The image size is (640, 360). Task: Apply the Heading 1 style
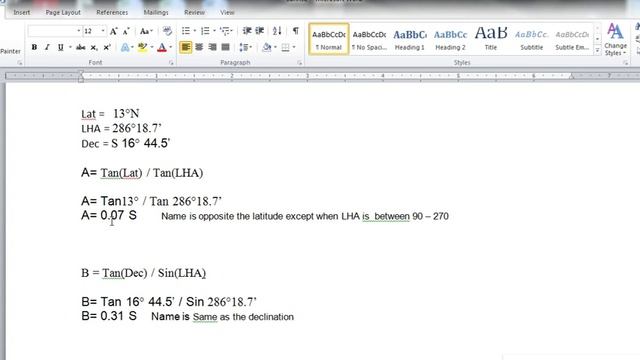(409, 40)
